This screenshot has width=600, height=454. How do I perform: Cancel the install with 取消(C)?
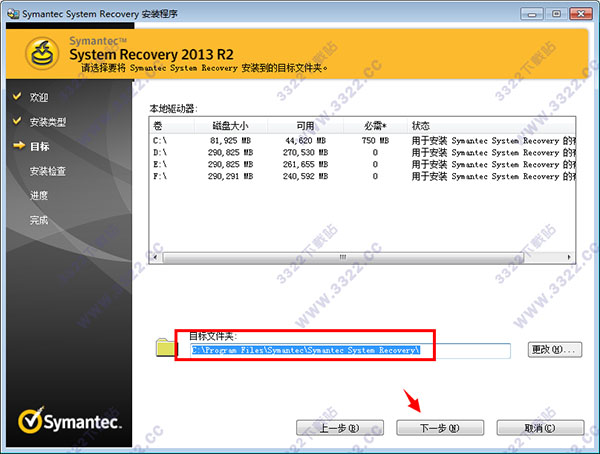tap(540, 428)
